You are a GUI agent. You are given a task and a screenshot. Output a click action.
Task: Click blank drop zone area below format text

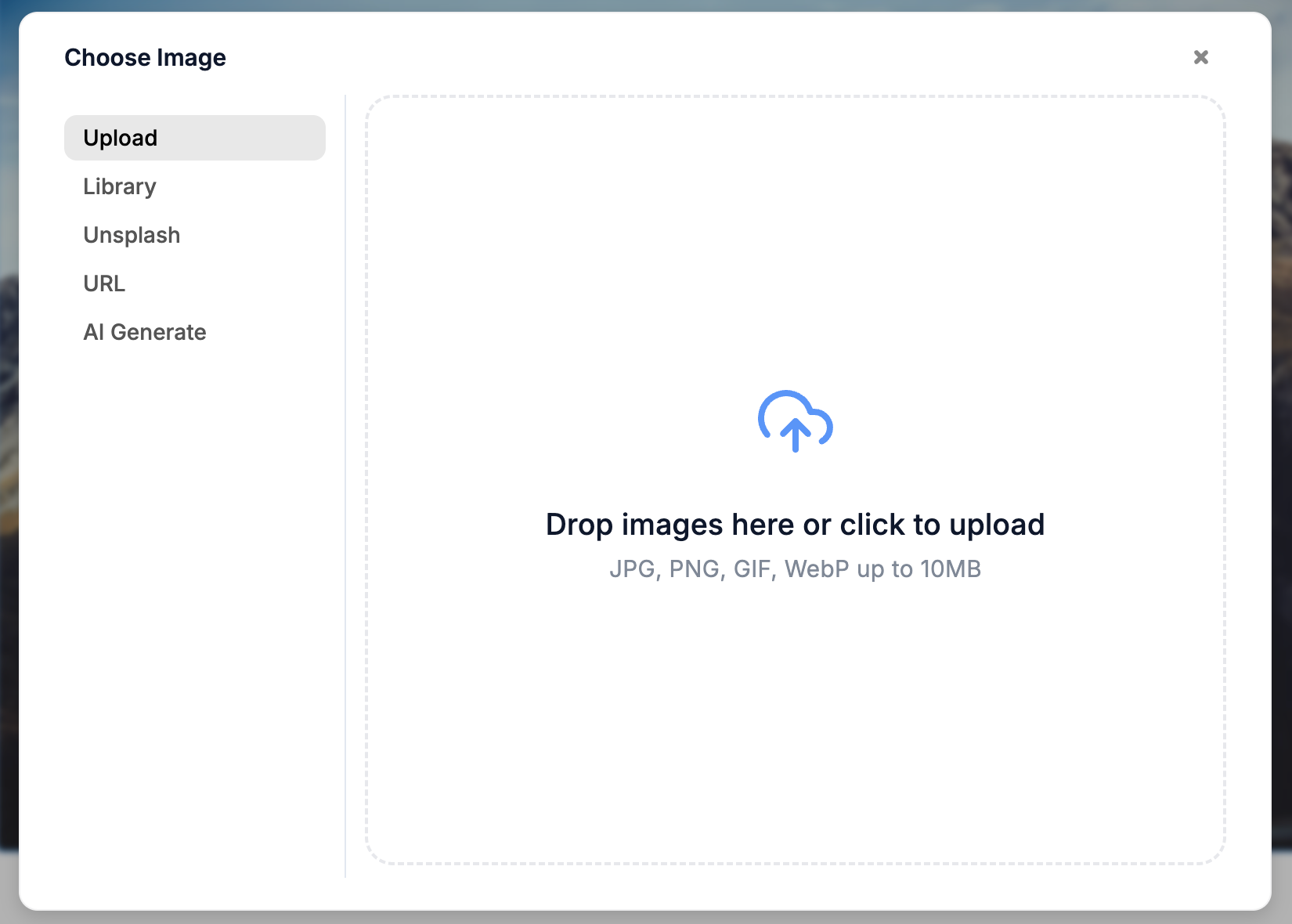(x=795, y=720)
